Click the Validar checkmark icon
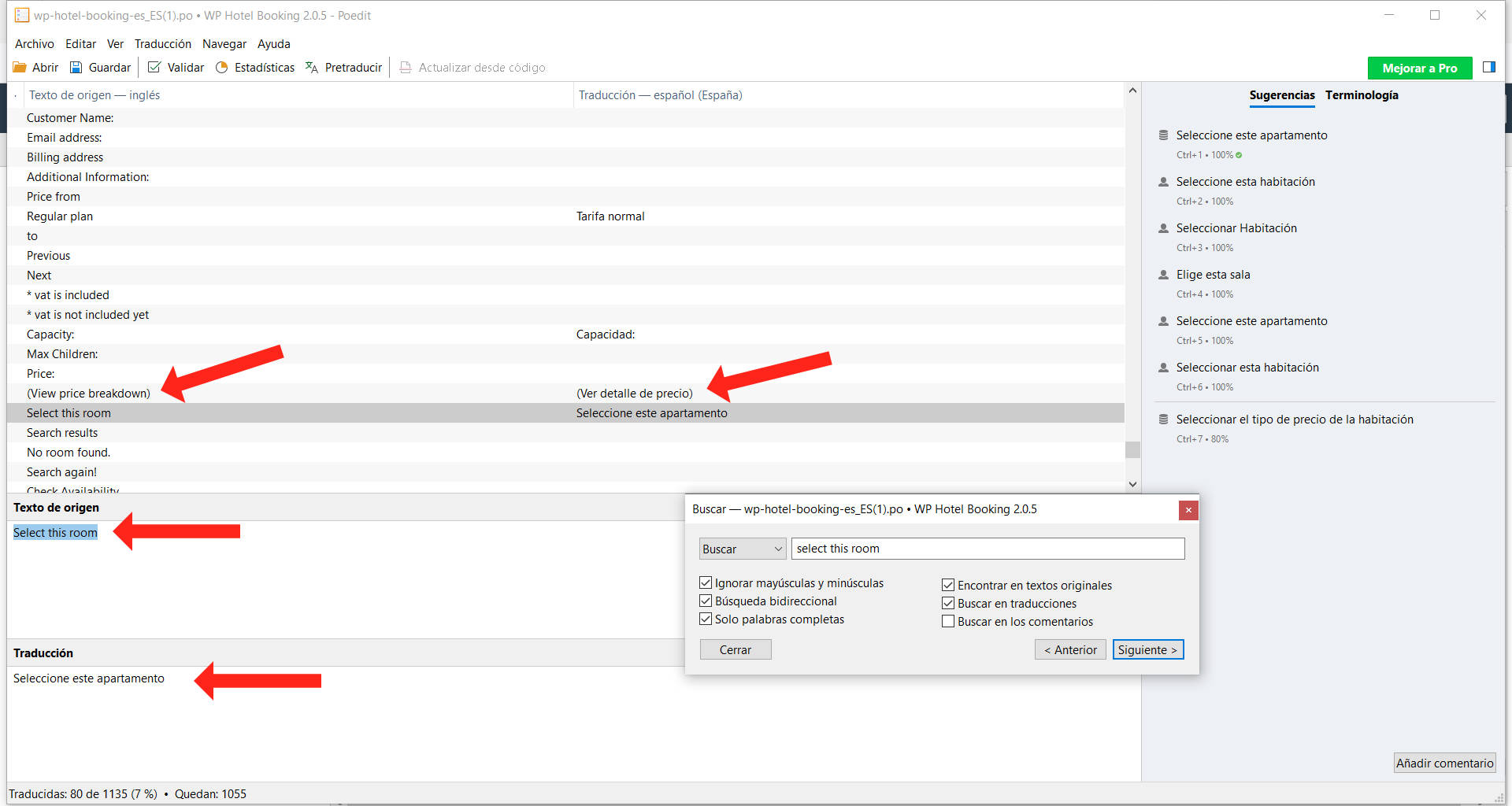This screenshot has height=806, width=1512. coord(154,68)
